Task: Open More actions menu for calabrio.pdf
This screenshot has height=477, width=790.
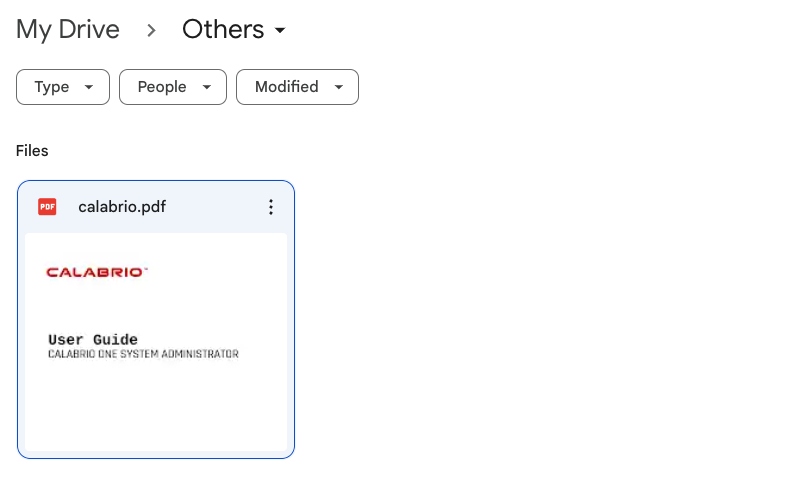Action: (270, 207)
